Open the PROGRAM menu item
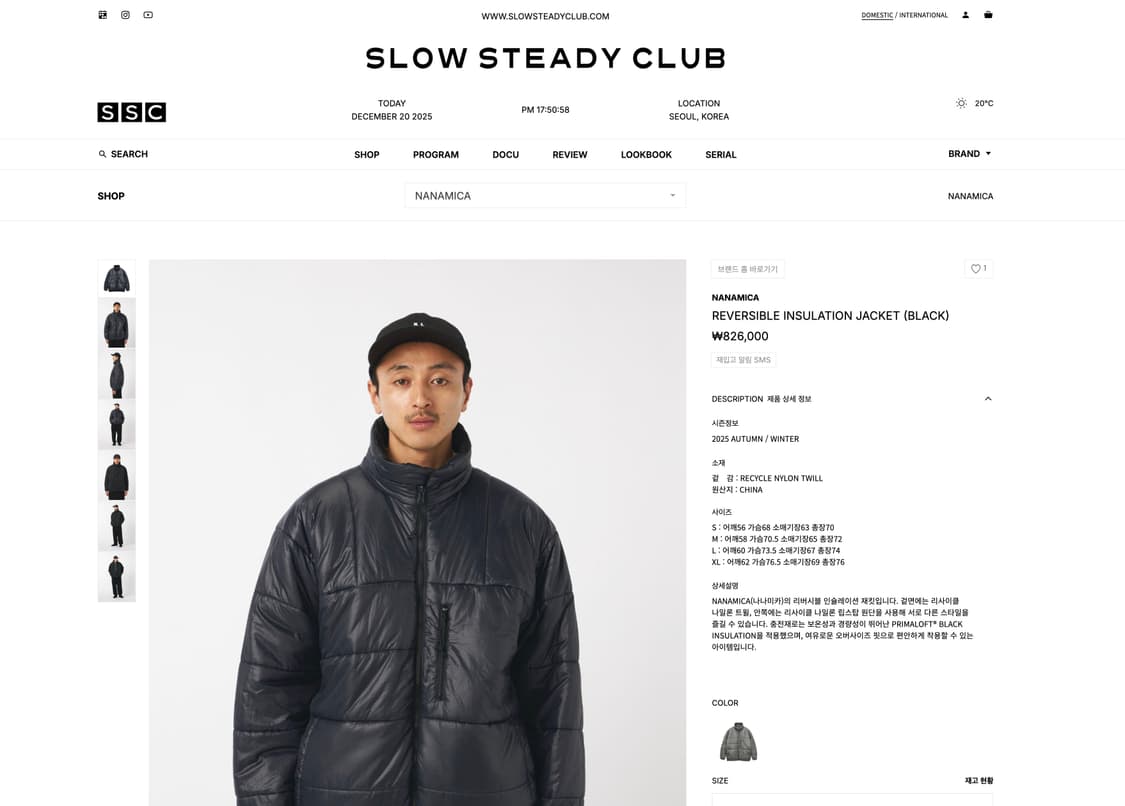This screenshot has width=1125, height=806. tap(436, 155)
